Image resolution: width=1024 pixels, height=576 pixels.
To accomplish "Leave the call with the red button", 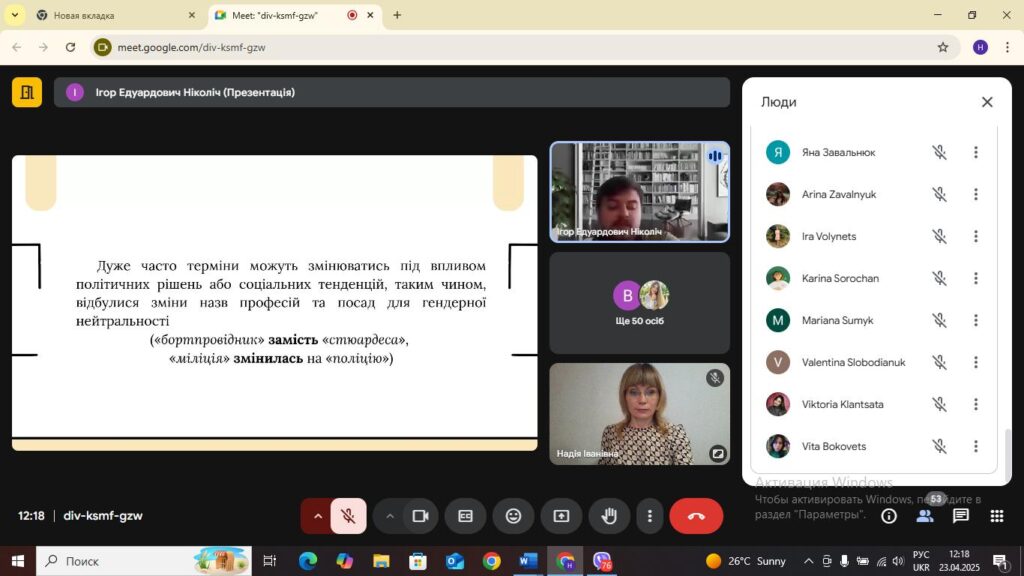I will pyautogui.click(x=696, y=516).
